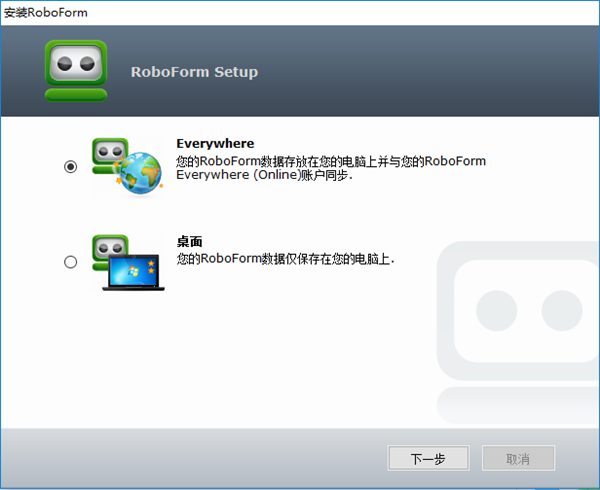Click the bold 桌面 option label
Viewport: 600px width, 490px height.
[190, 241]
